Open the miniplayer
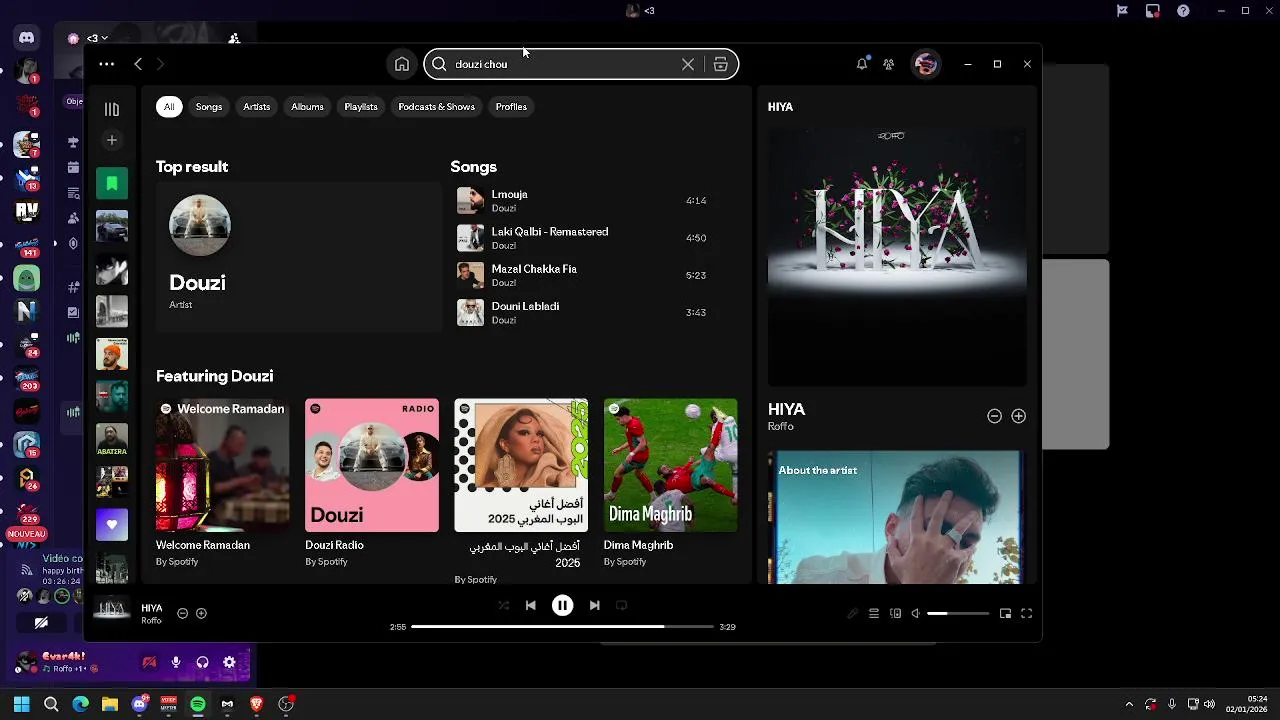The image size is (1280, 720). click(x=1005, y=613)
